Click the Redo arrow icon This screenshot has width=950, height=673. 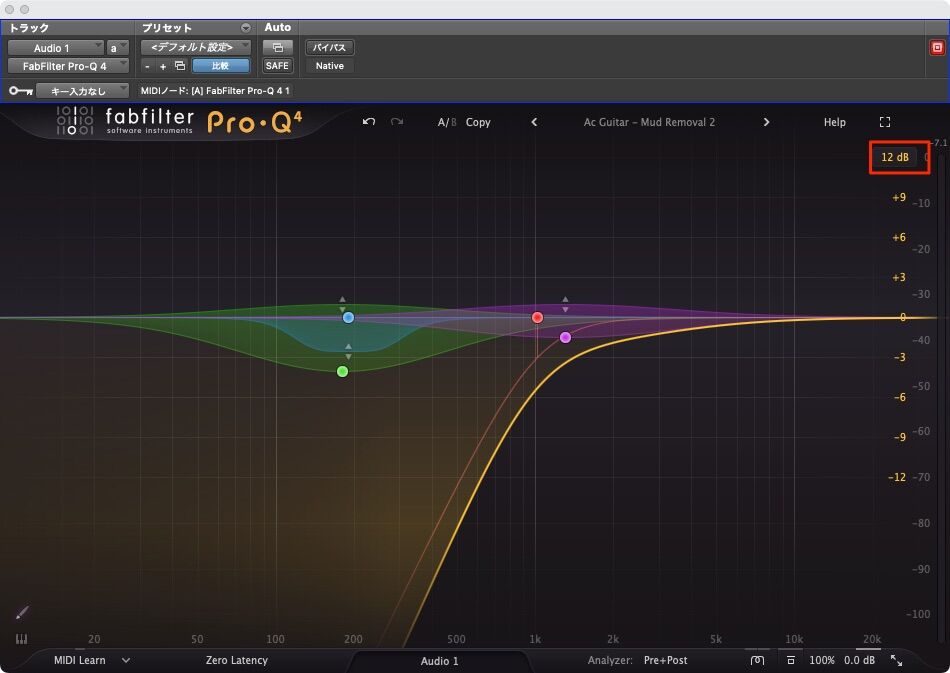(397, 122)
